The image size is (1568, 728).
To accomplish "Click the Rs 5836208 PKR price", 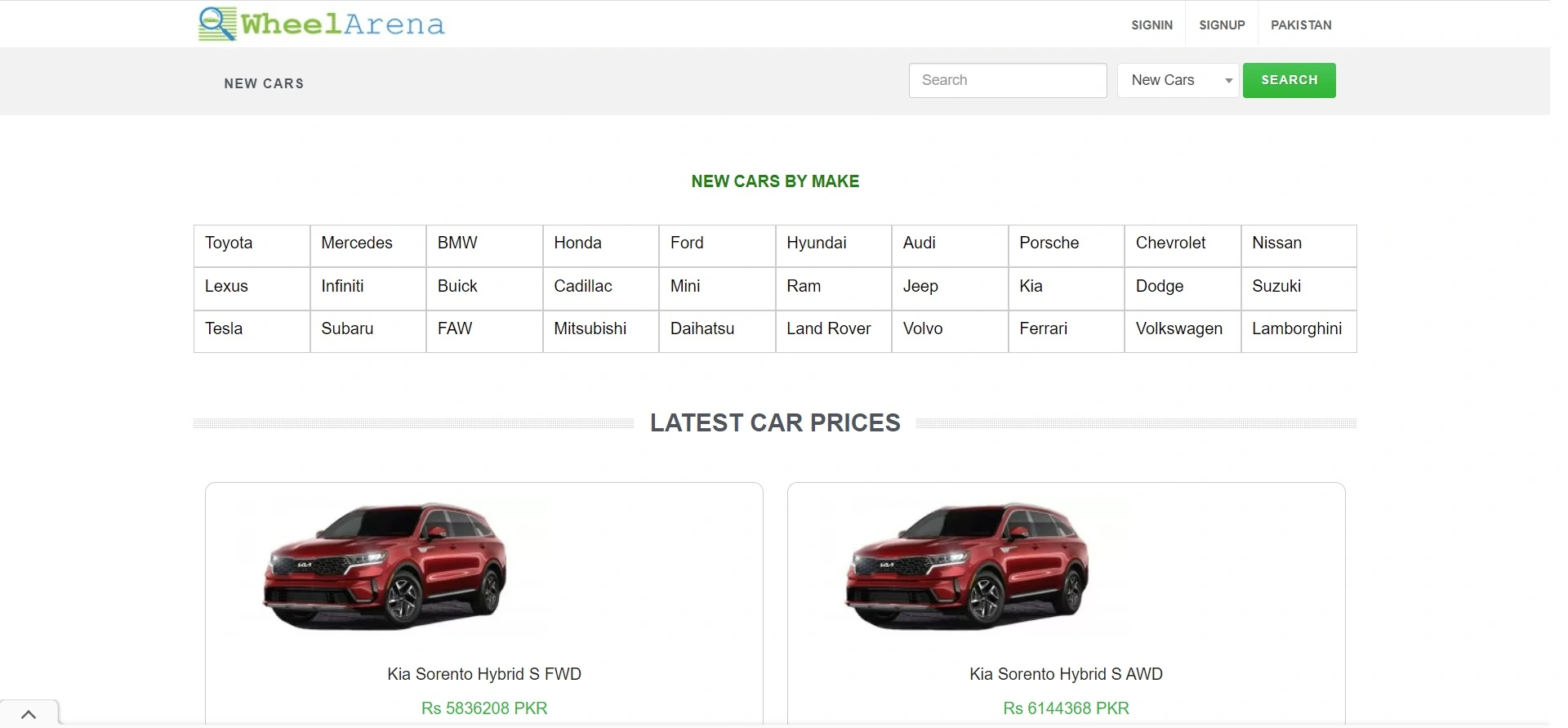I will click(484, 708).
